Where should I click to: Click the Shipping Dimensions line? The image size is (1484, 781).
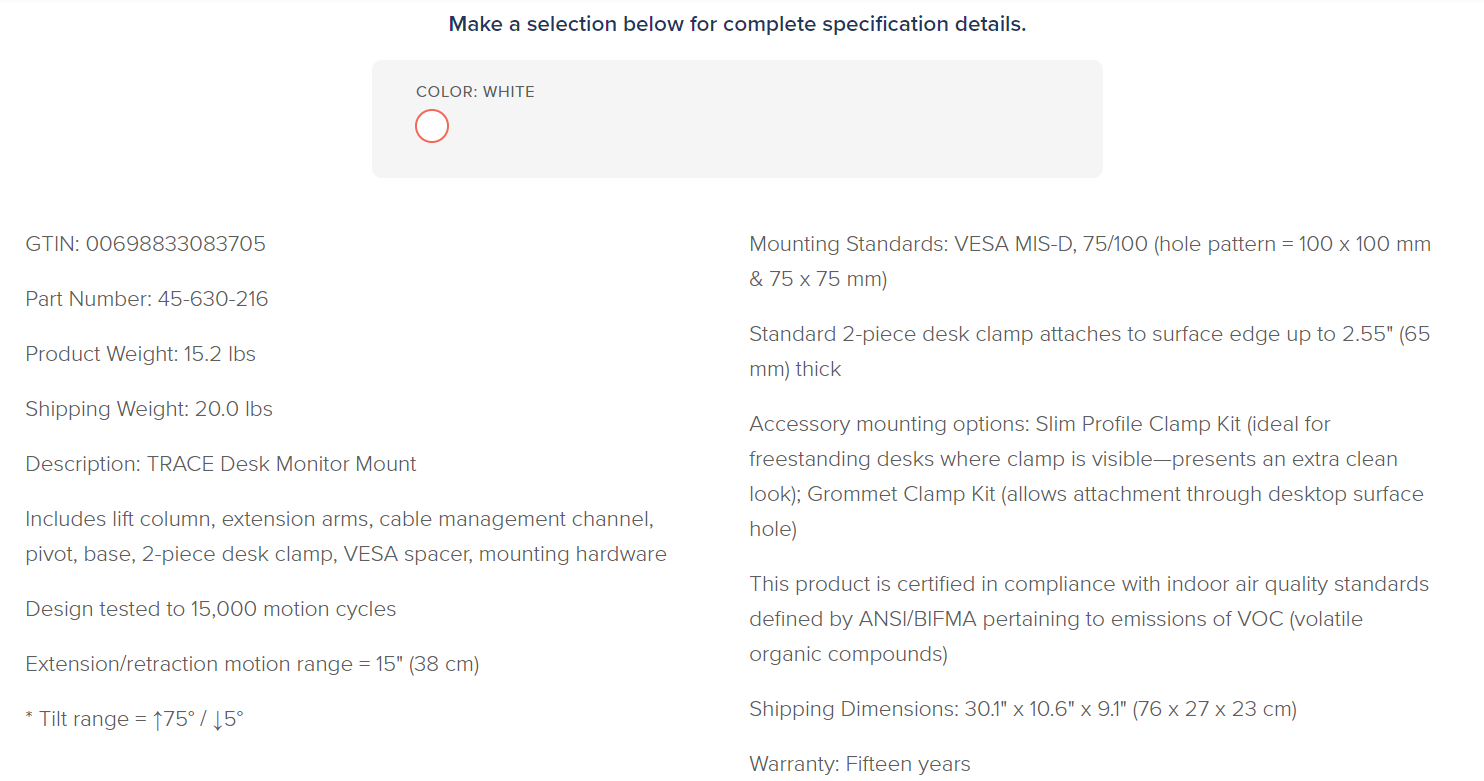pos(1023,709)
